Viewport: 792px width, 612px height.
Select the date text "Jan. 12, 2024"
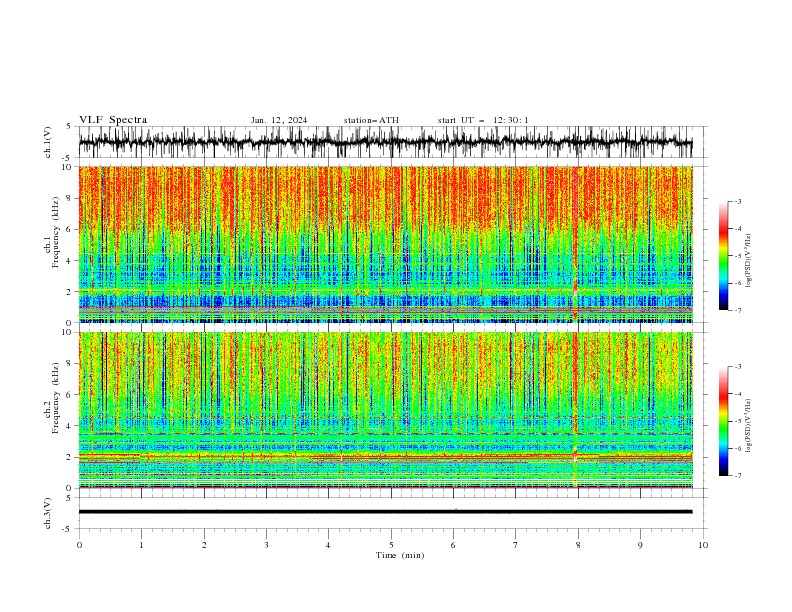point(279,120)
